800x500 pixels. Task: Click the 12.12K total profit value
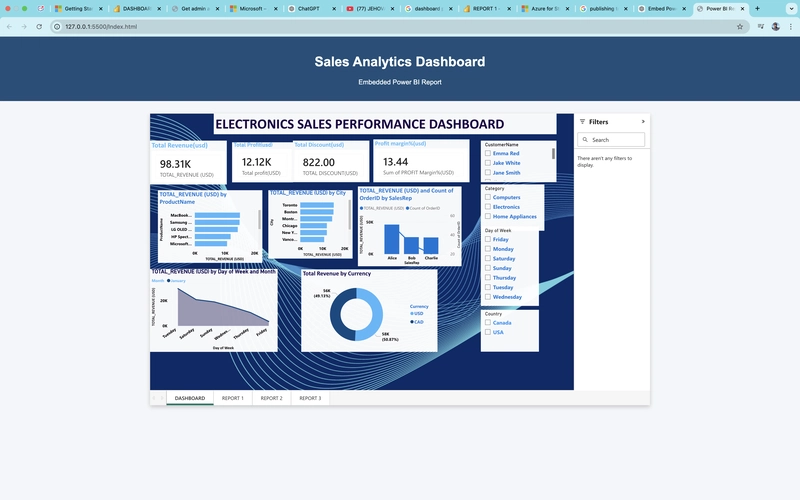[x=257, y=162]
